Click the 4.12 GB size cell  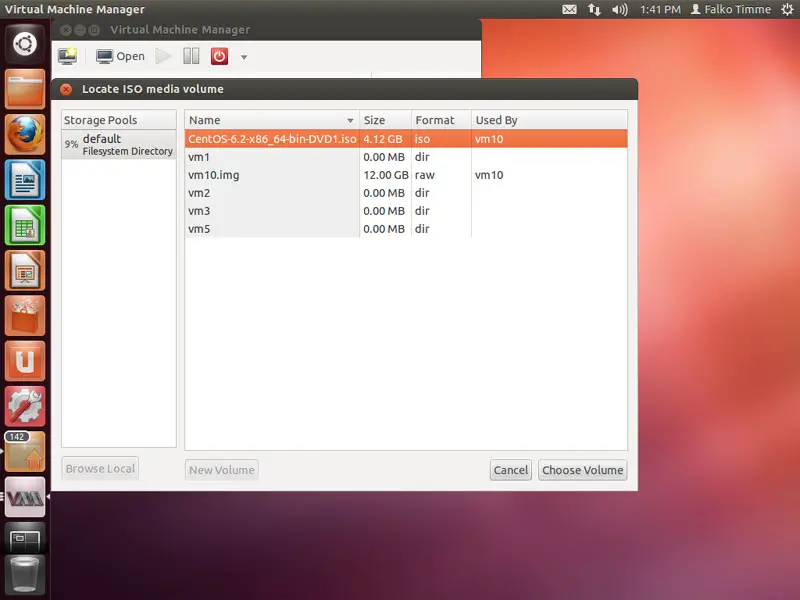pos(383,139)
